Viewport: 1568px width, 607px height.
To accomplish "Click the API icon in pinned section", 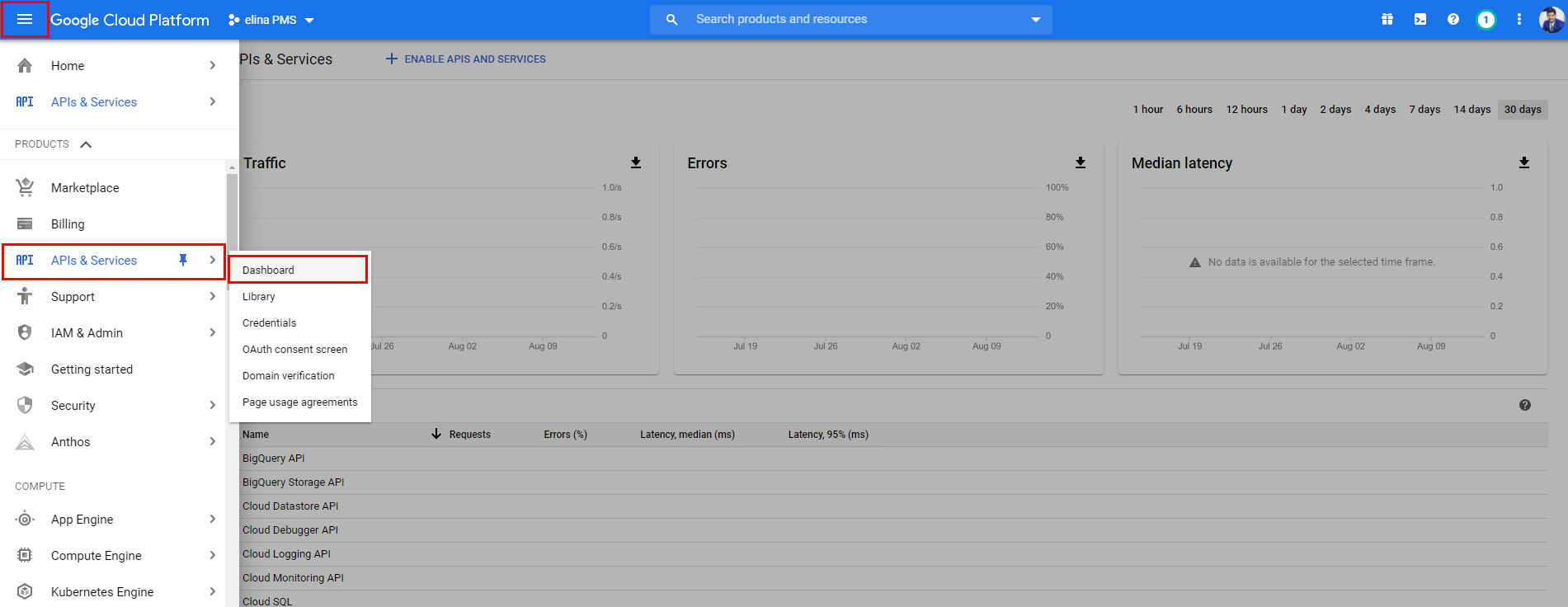I will coord(25,101).
